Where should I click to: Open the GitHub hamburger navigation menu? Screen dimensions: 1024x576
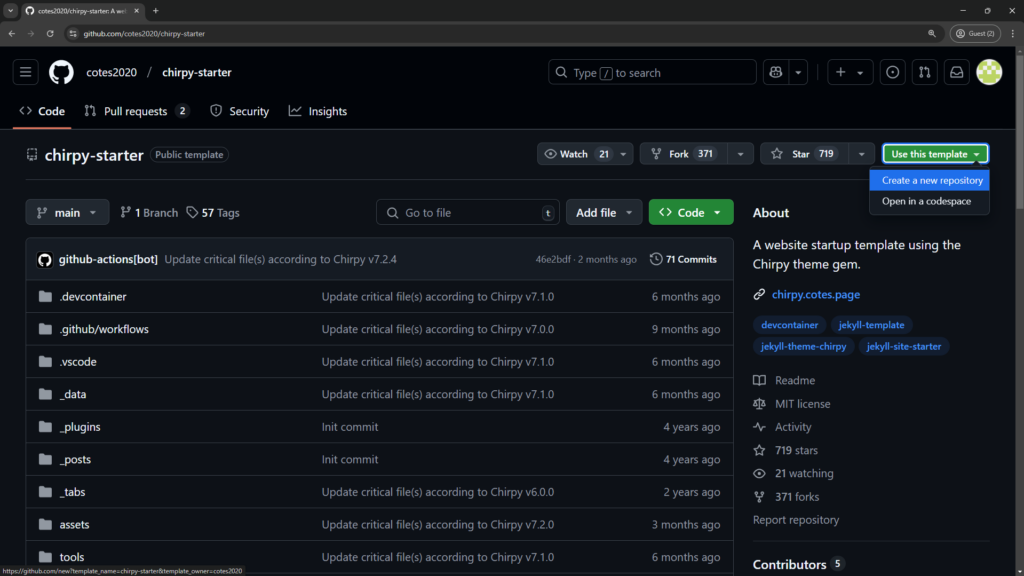point(25,72)
